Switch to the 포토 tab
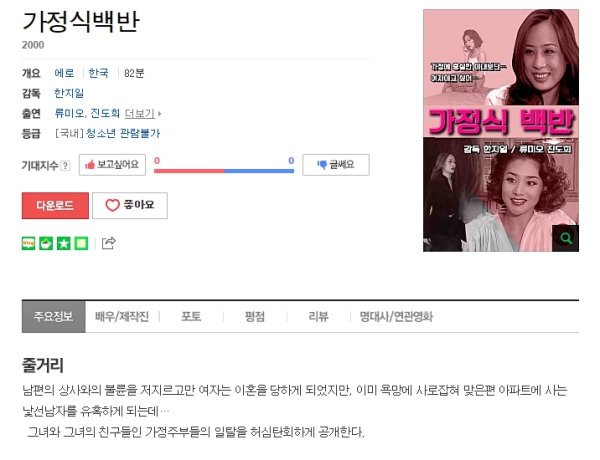600x460 pixels. point(191,316)
